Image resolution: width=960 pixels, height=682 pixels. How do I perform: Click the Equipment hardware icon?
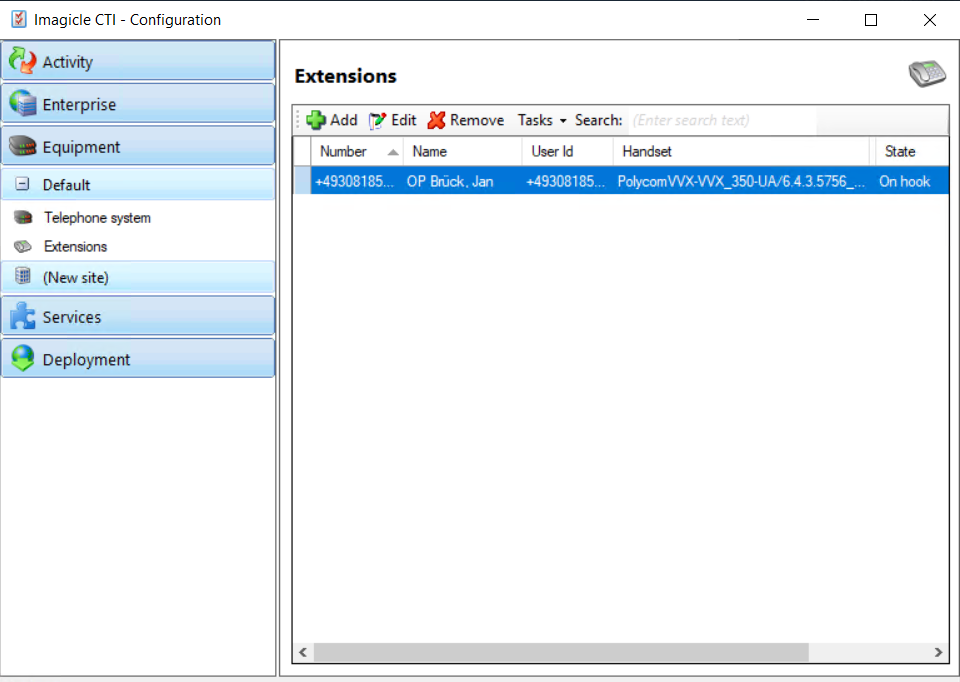[x=22, y=147]
